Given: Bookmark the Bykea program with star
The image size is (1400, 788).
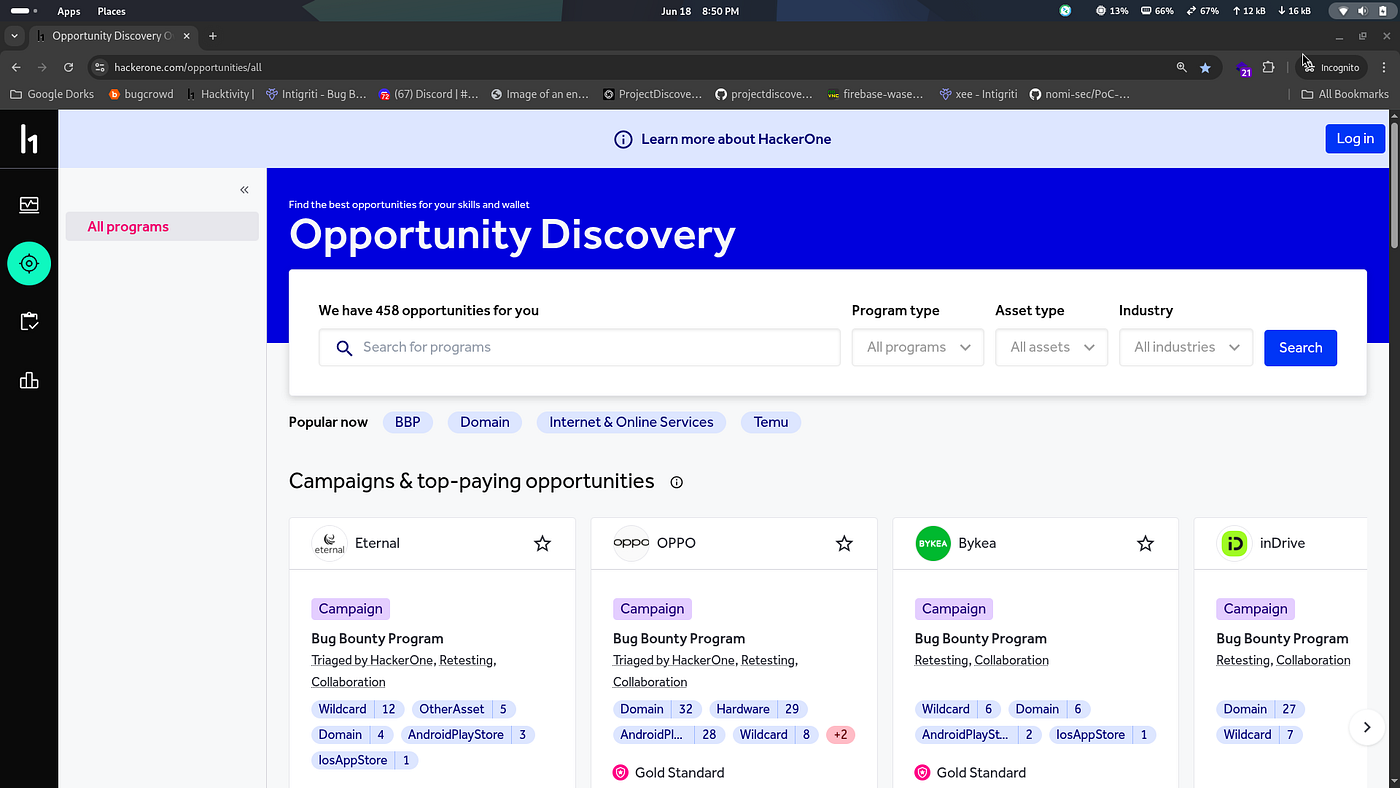Looking at the screenshot, I should (x=1145, y=543).
